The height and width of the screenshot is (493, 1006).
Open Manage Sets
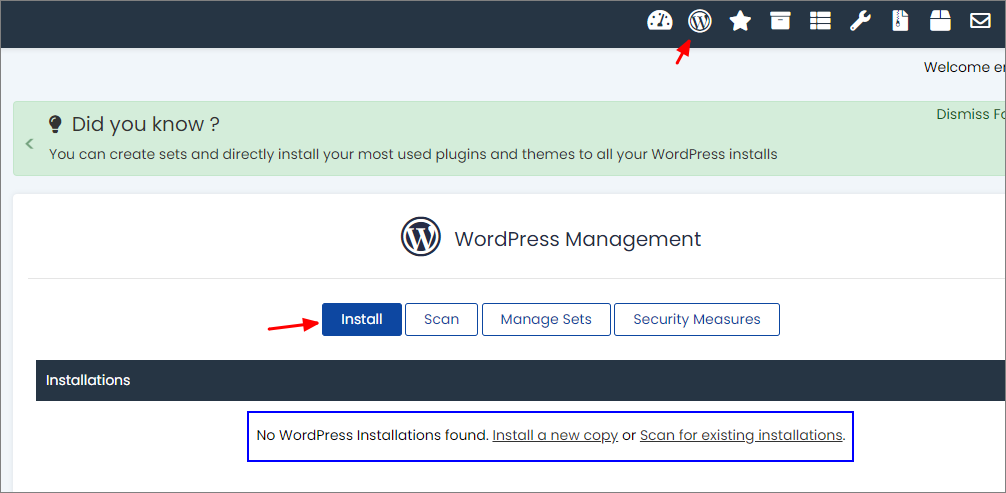point(546,319)
